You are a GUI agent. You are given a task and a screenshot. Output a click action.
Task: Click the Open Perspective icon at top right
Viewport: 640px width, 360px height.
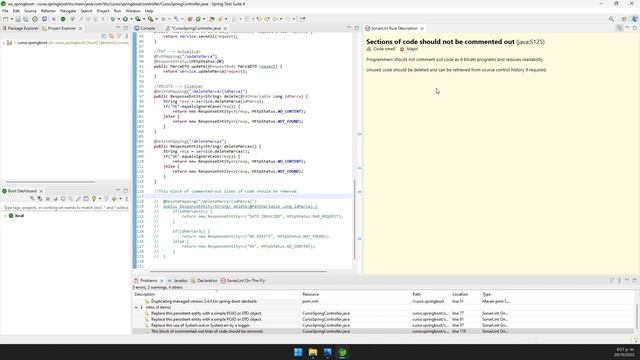pos(624,19)
